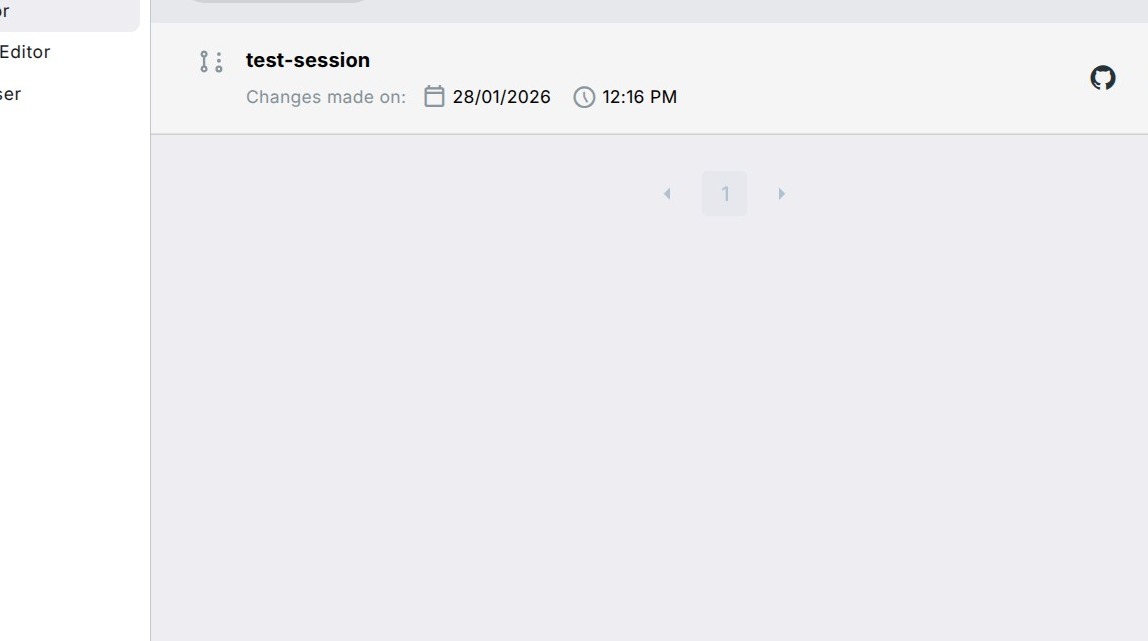Click blank area below the pagination
1148x641 pixels.
pyautogui.click(x=650, y=420)
